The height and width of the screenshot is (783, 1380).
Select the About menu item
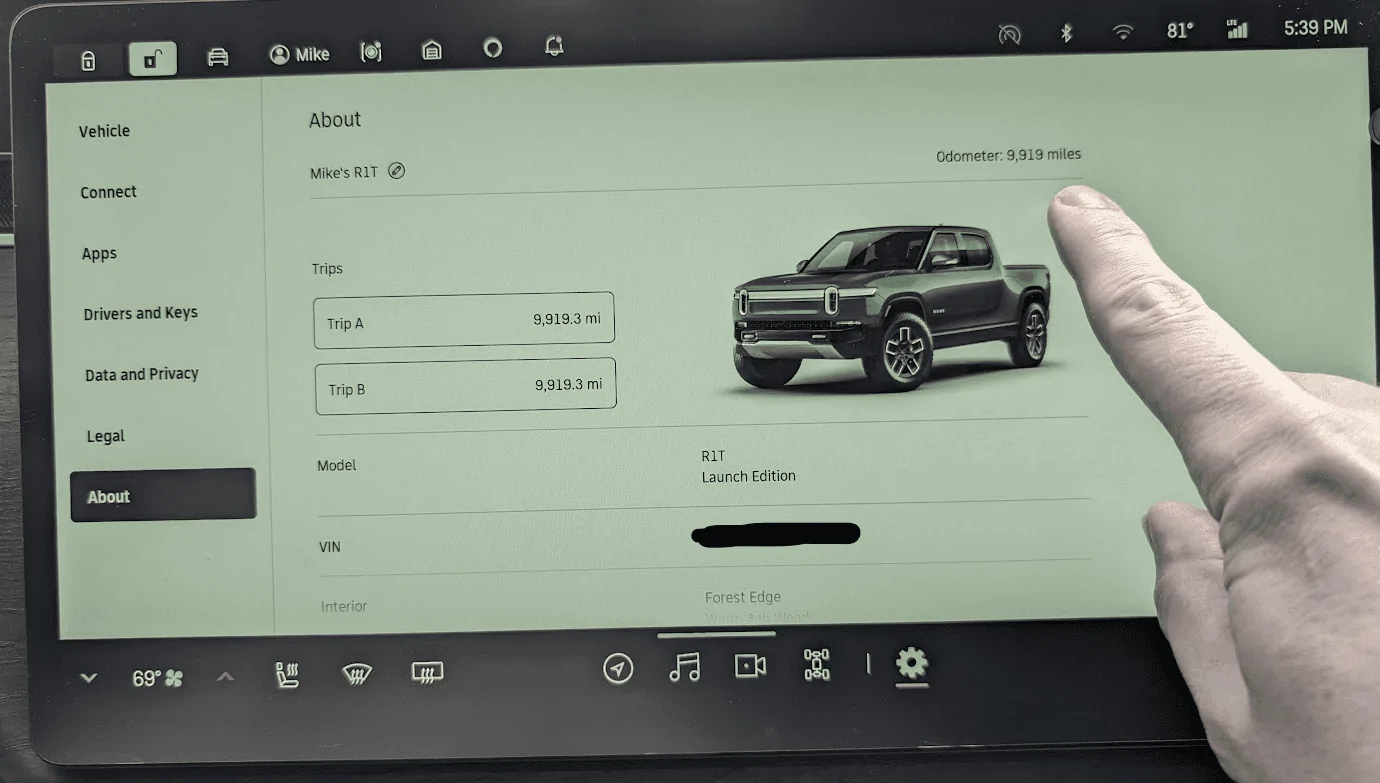tap(163, 495)
